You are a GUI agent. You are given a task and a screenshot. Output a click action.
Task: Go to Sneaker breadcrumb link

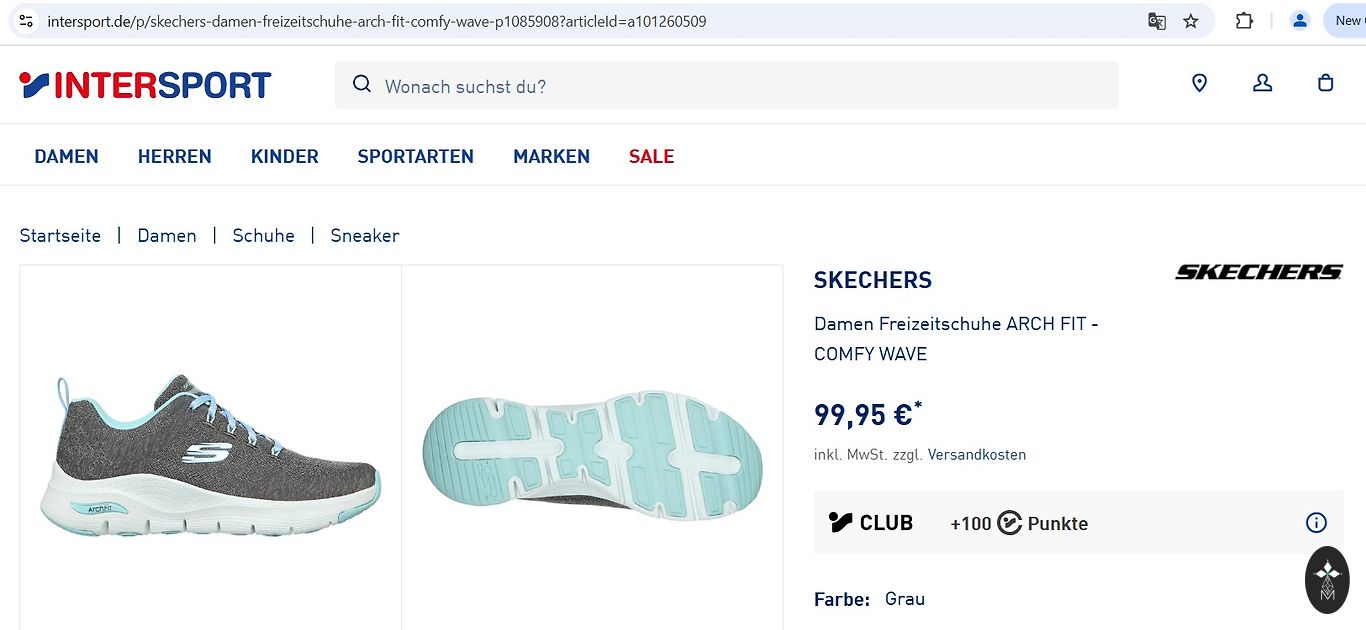365,236
